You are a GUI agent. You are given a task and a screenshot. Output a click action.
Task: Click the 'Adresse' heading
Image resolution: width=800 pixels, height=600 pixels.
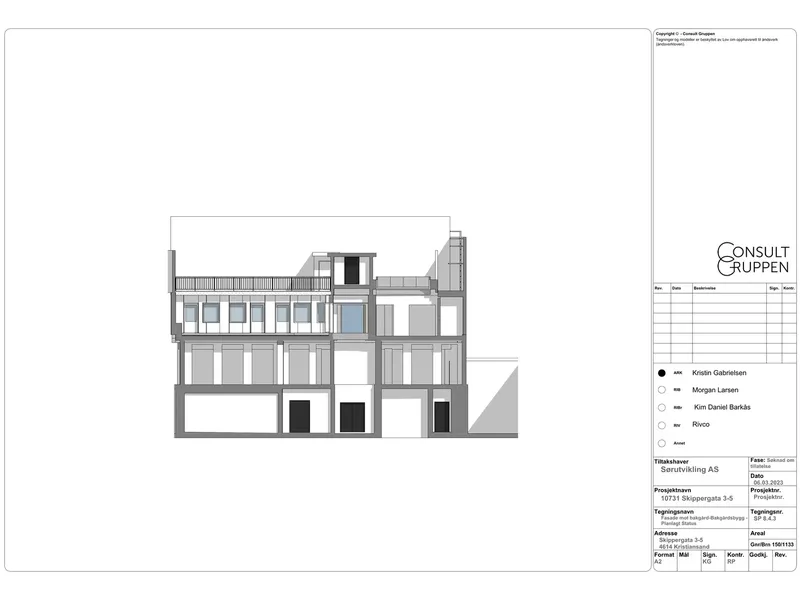pos(666,533)
